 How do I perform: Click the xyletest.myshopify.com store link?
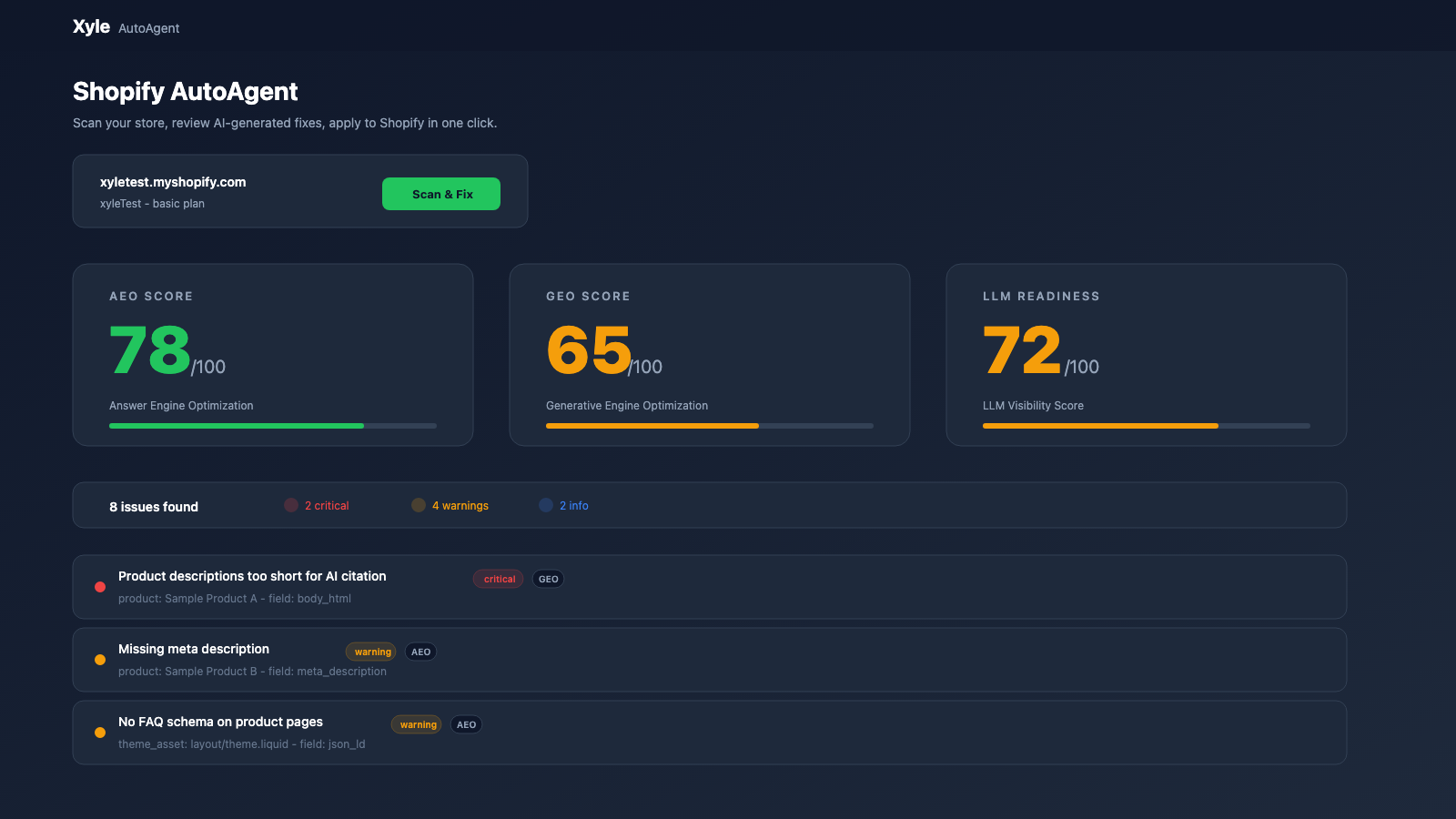(x=173, y=182)
